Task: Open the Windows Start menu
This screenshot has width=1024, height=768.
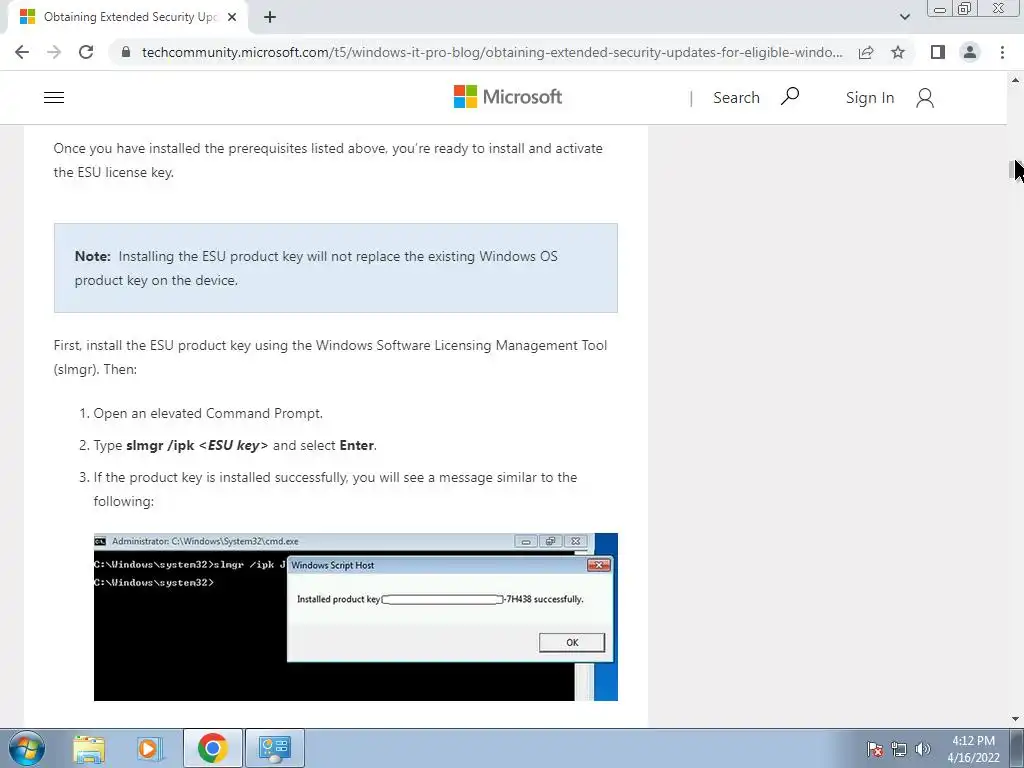Action: click(x=27, y=748)
